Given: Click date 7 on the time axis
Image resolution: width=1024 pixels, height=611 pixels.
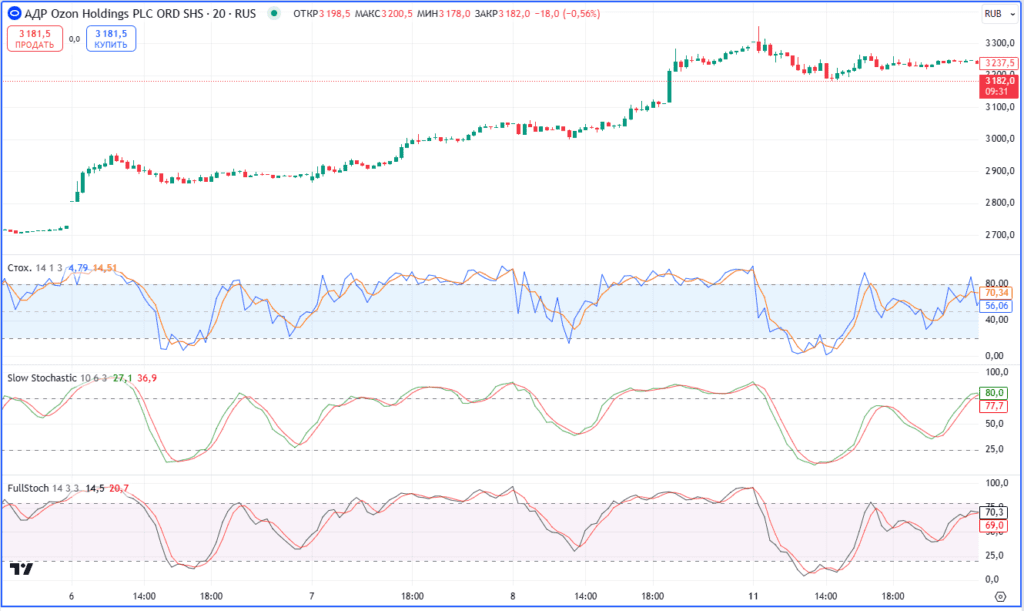Looking at the screenshot, I should (x=312, y=596).
